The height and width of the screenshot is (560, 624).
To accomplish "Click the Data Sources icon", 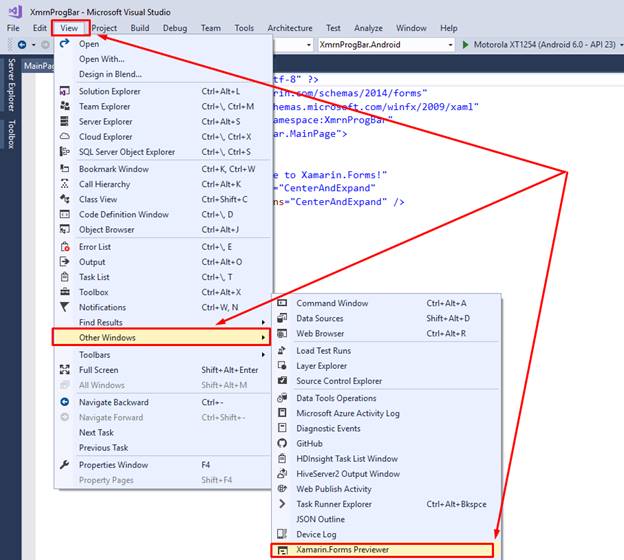I will coord(282,318).
